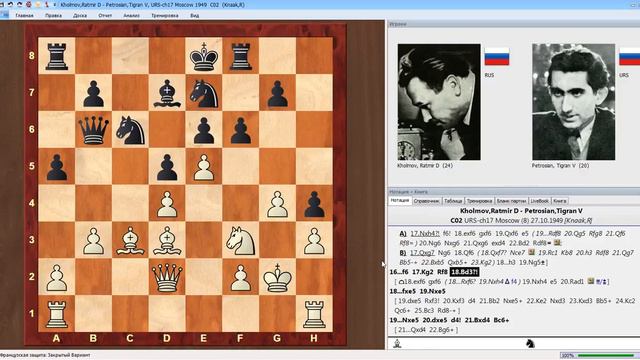Select the black knight on c6
This screenshot has height=360, width=640.
click(130, 130)
